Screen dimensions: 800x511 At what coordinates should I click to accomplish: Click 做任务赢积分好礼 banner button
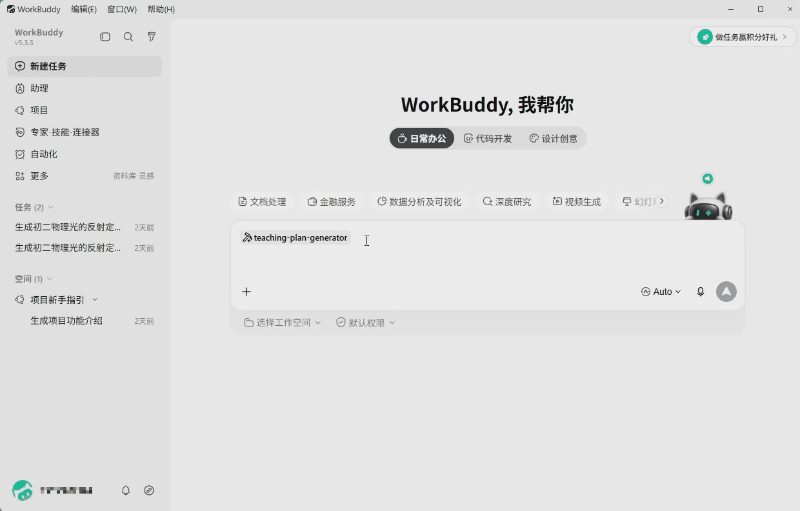coord(742,37)
